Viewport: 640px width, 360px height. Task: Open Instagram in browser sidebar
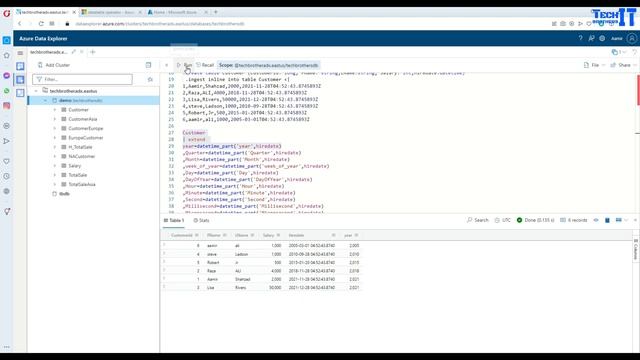point(7,106)
